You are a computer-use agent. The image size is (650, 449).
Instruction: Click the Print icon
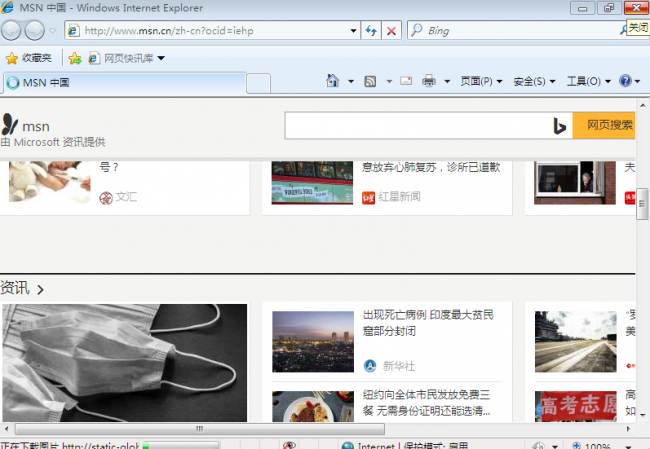pyautogui.click(x=429, y=81)
